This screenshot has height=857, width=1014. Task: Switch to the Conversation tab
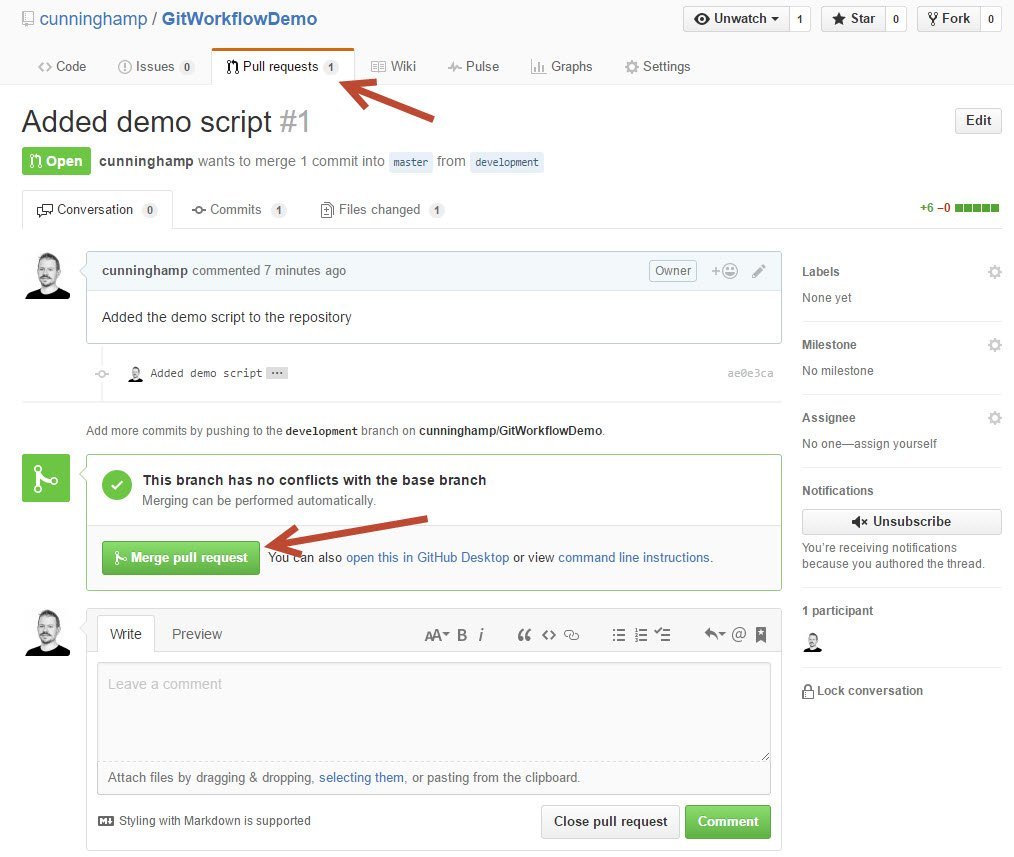click(x=97, y=210)
